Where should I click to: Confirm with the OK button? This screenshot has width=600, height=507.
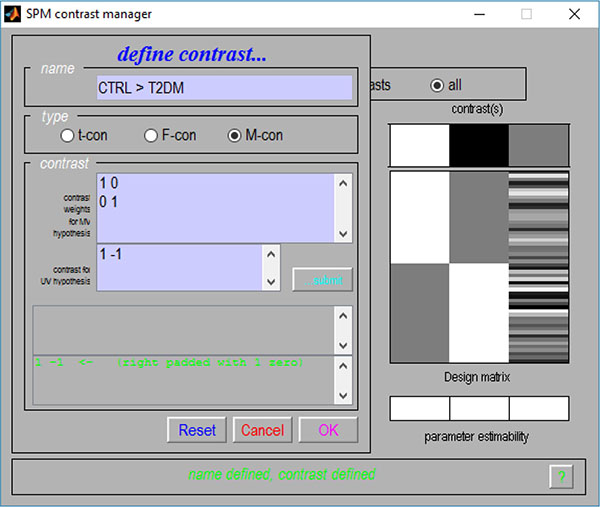point(328,430)
